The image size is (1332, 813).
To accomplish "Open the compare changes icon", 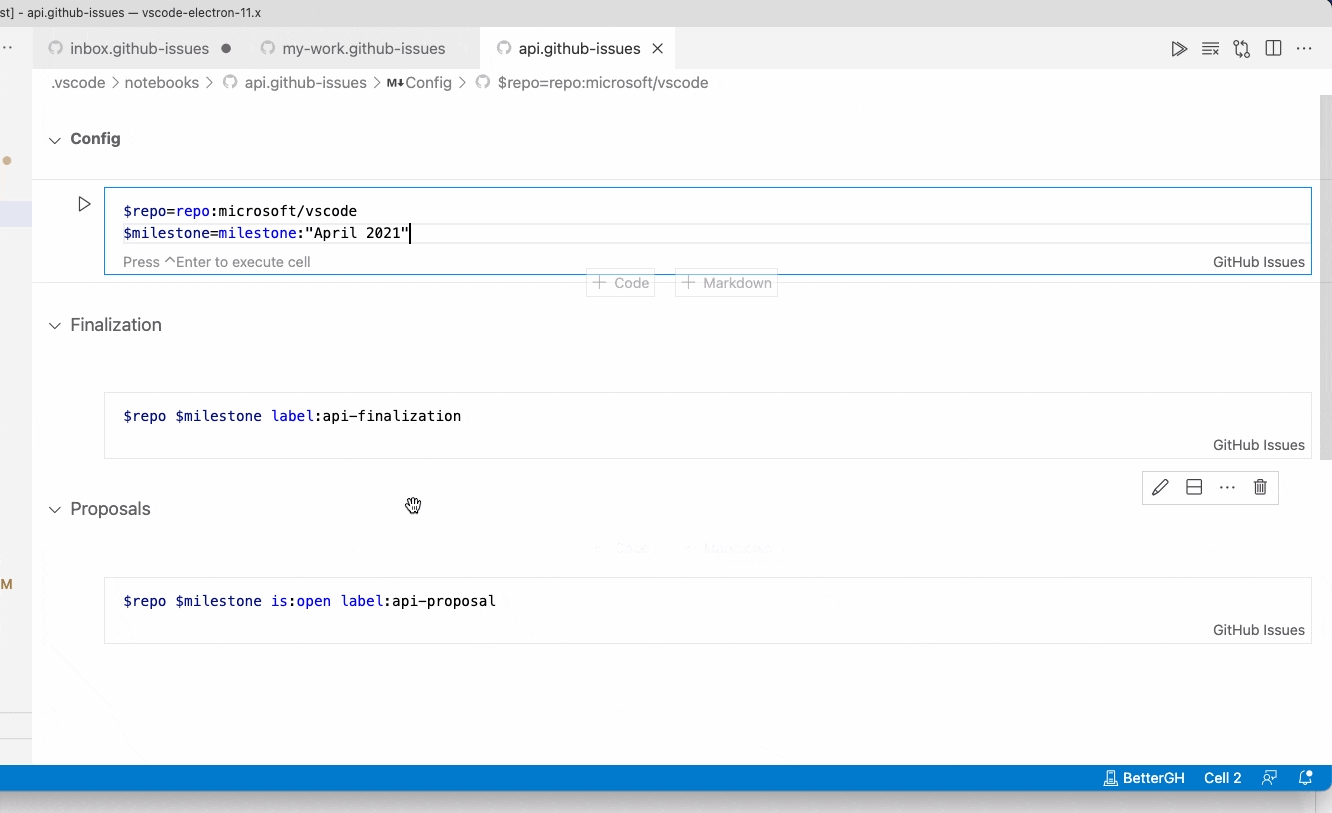I will click(x=1242, y=48).
